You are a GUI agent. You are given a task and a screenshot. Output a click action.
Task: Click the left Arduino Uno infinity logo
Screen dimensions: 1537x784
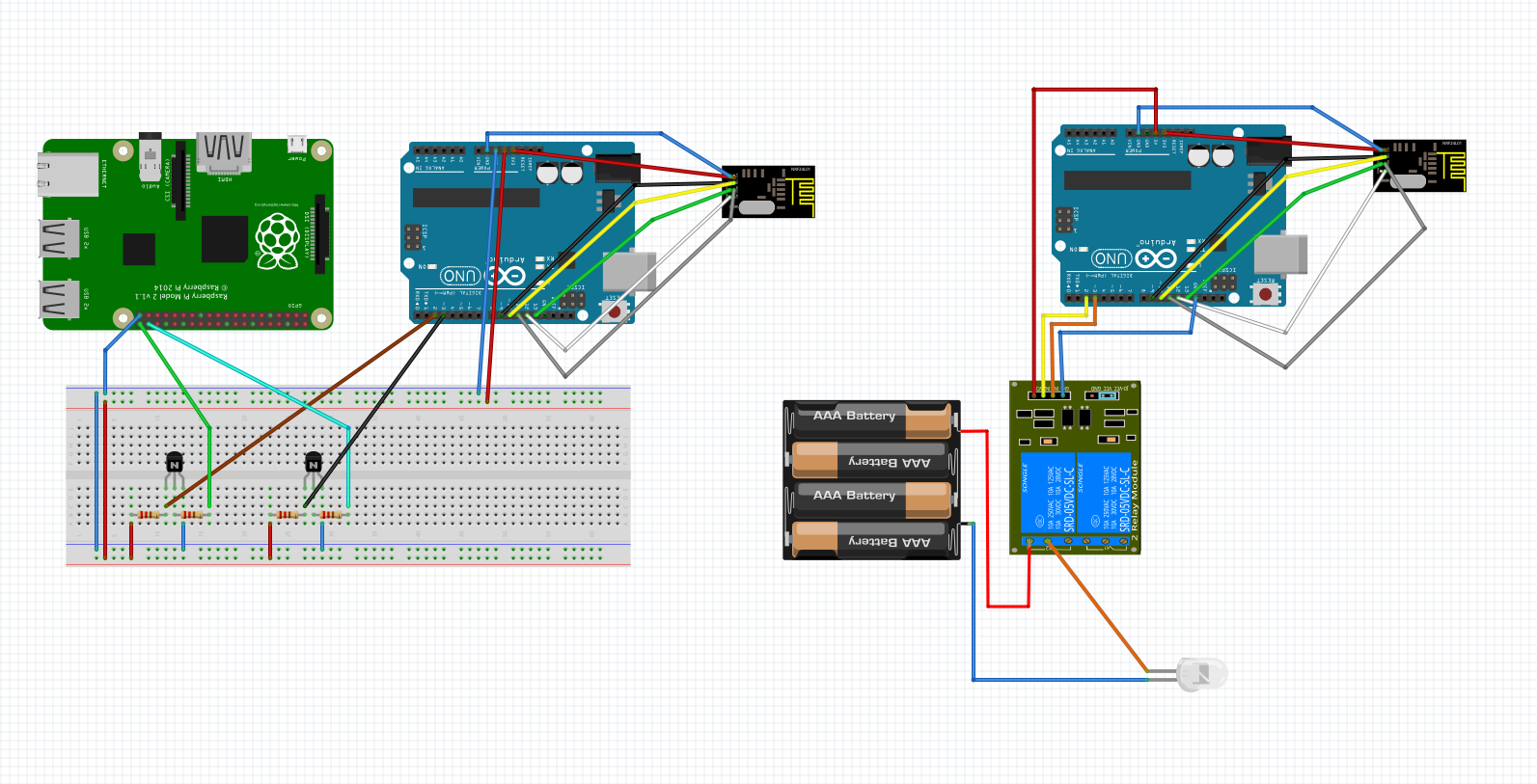click(508, 277)
